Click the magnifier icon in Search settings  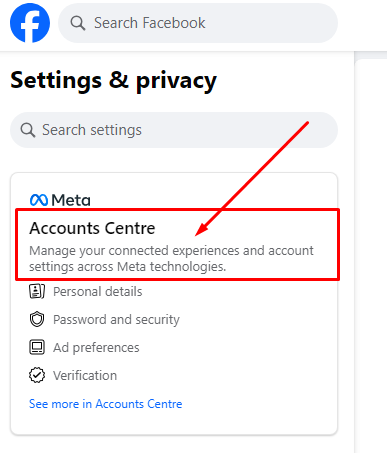pos(28,130)
